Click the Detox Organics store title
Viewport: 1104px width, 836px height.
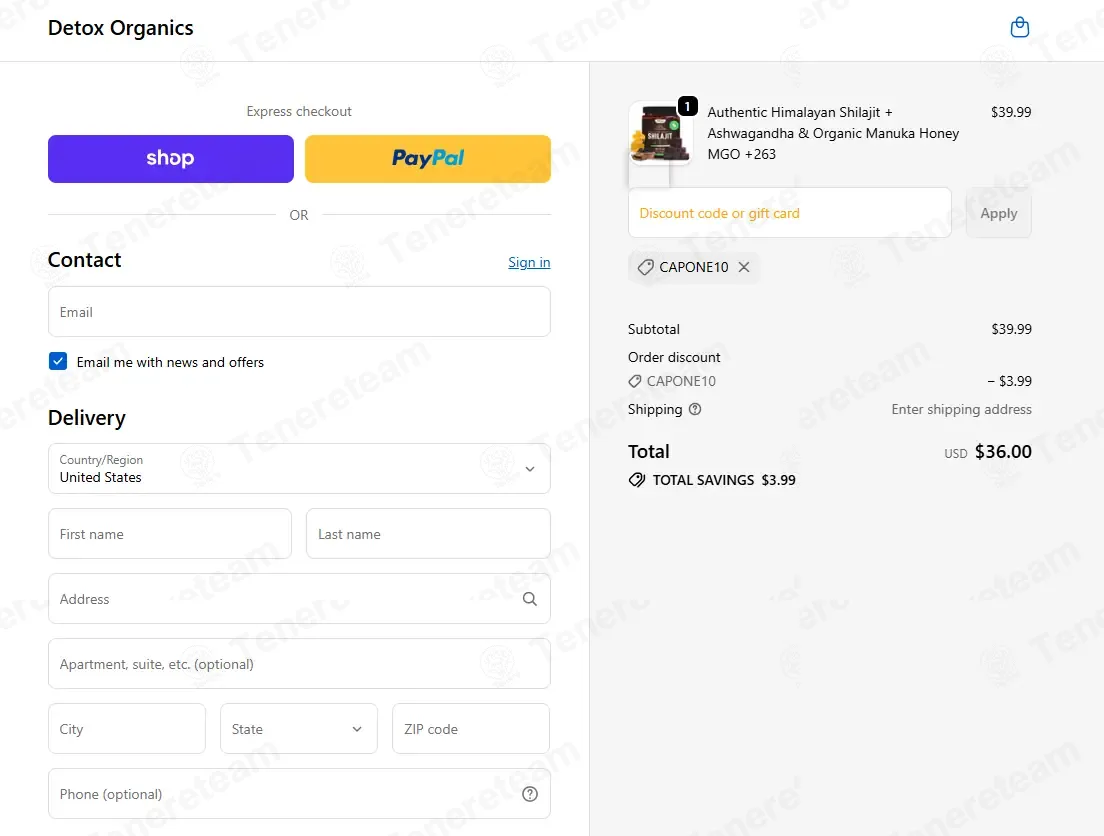pyautogui.click(x=120, y=28)
